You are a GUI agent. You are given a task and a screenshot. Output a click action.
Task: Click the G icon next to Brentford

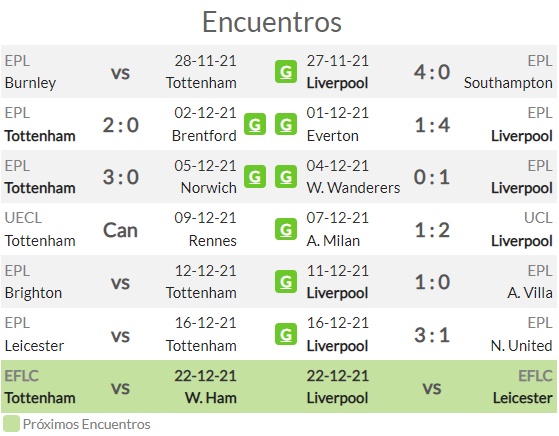click(x=255, y=124)
